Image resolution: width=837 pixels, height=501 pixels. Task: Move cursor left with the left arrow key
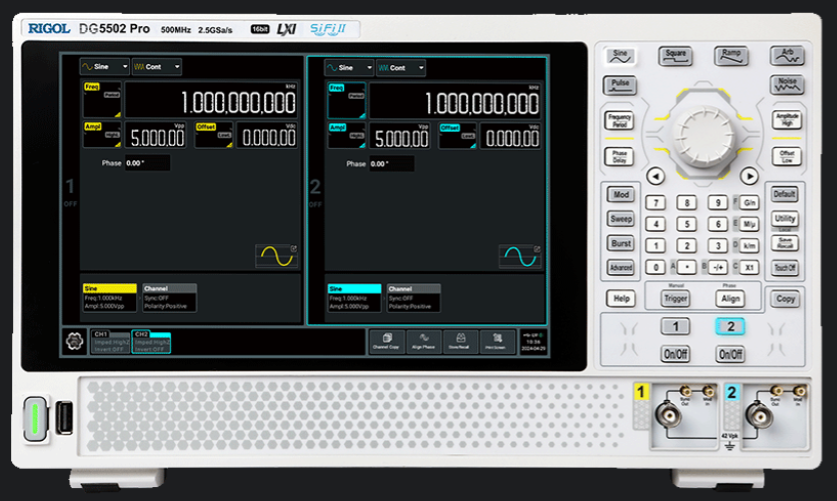[x=655, y=176]
